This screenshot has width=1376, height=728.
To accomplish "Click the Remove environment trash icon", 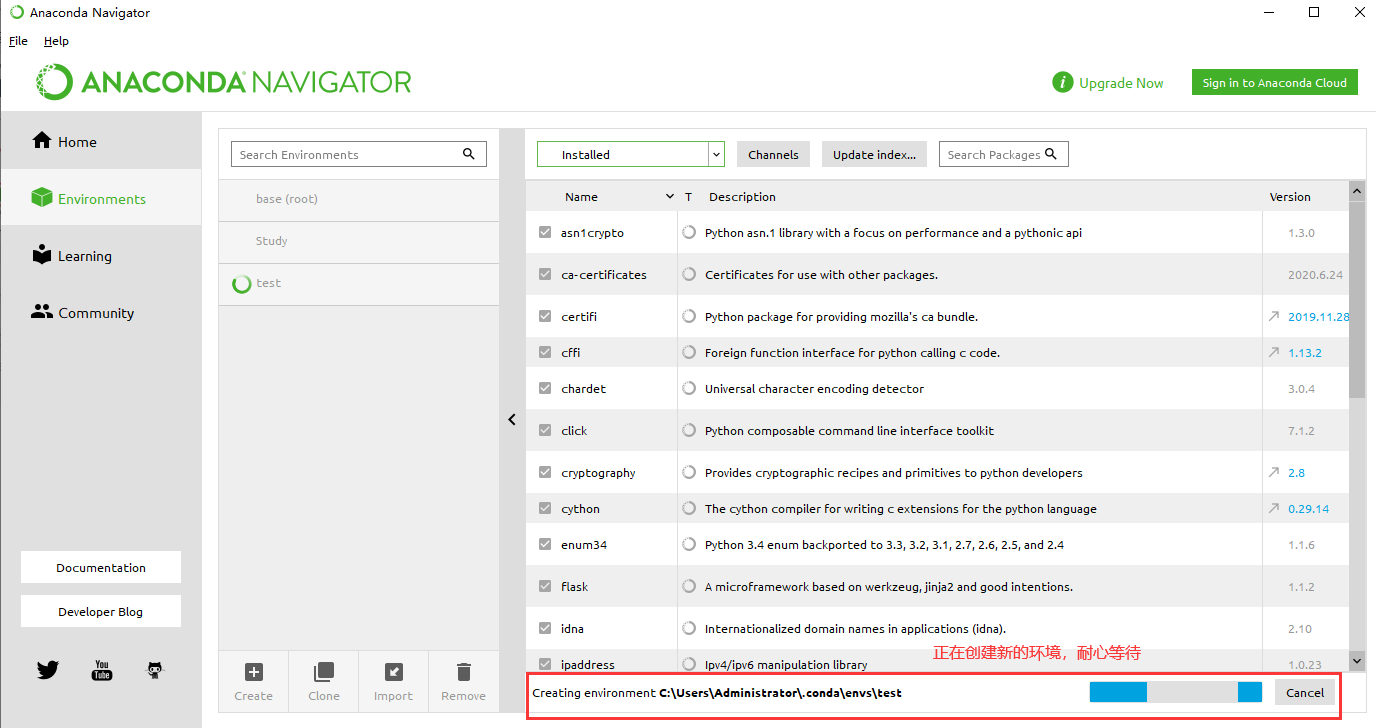I will point(463,672).
